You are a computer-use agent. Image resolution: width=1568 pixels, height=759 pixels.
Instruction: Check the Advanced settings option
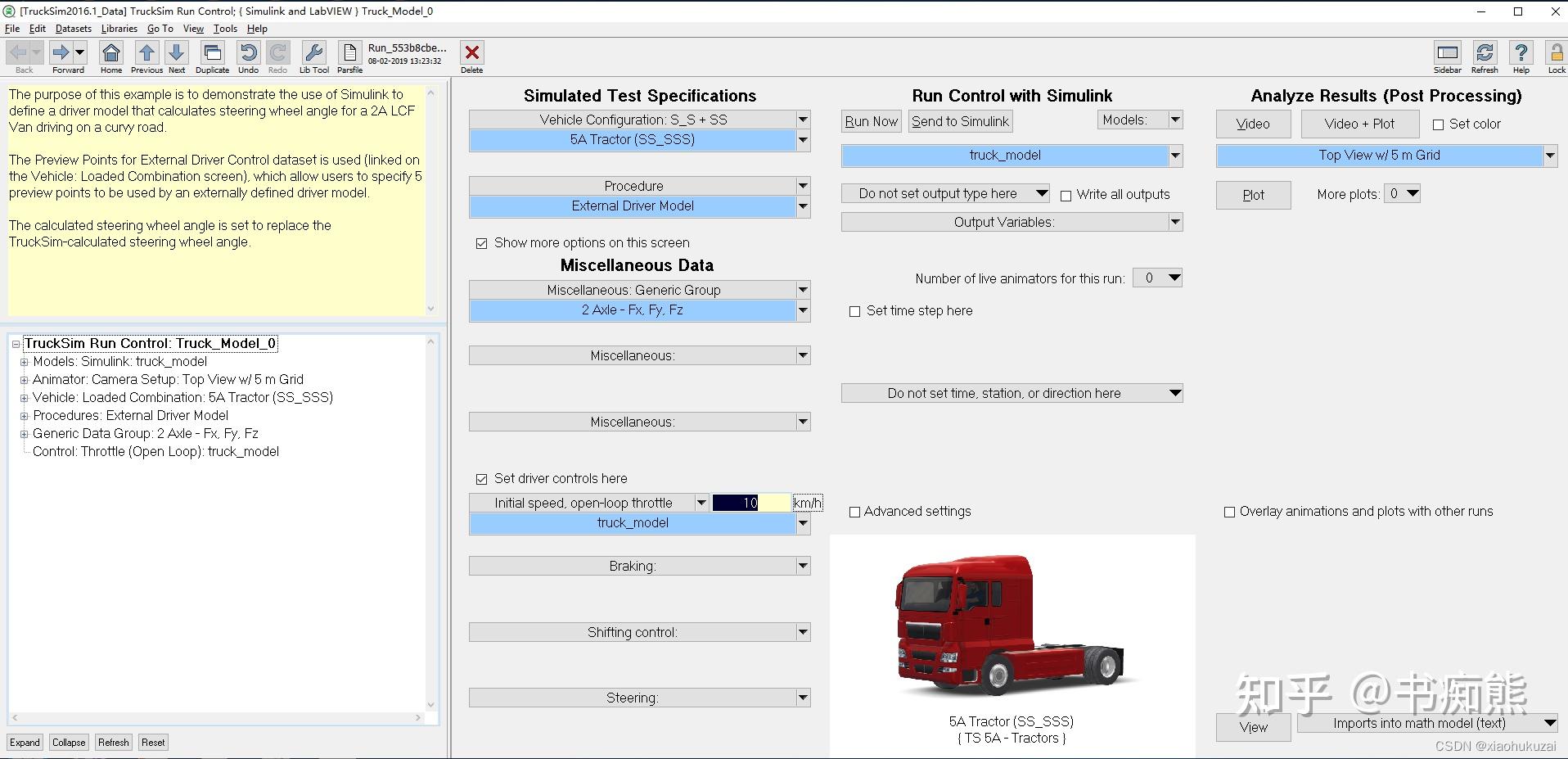click(x=854, y=512)
